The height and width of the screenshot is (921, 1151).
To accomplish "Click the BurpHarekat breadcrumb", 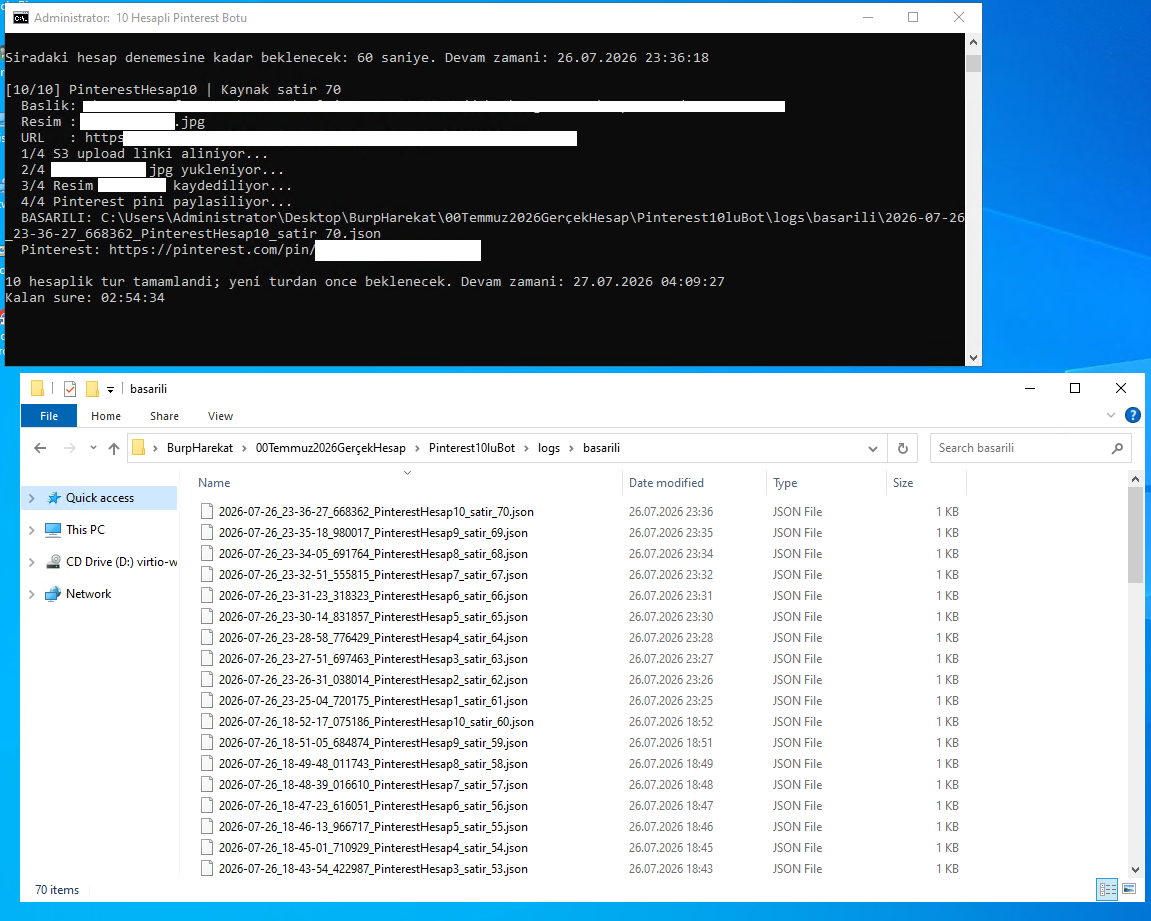I will click(x=200, y=448).
